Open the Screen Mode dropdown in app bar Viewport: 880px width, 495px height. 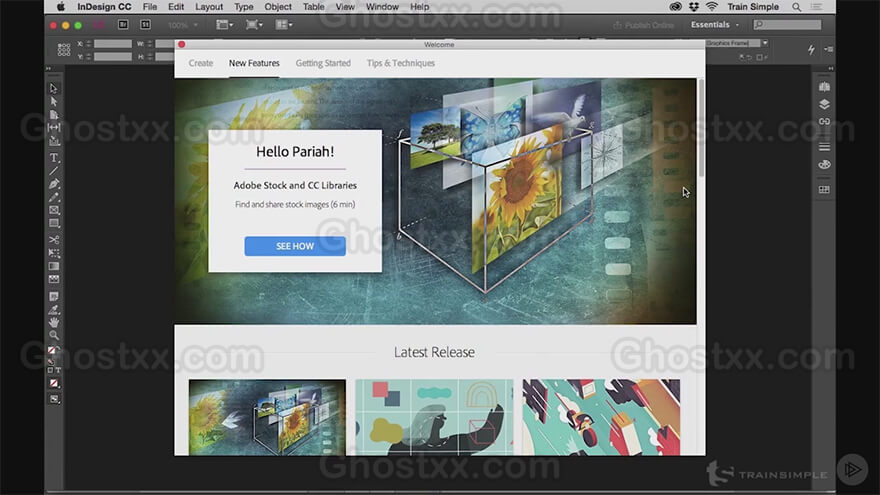tap(254, 25)
